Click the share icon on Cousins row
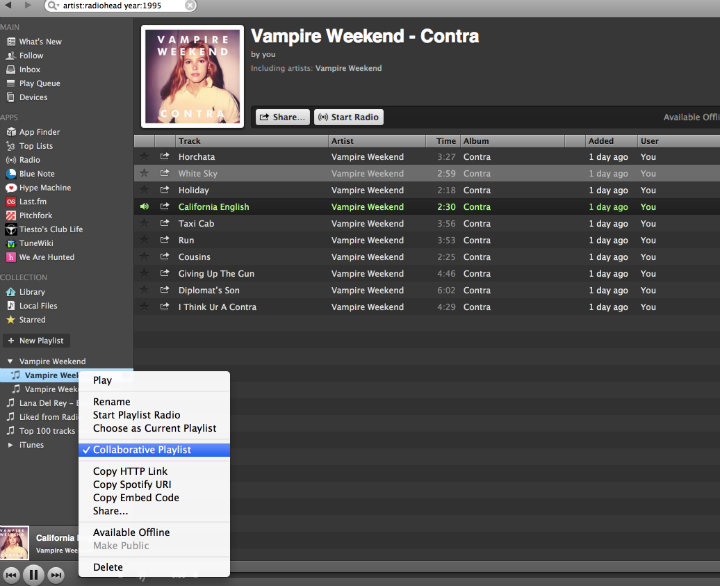This screenshot has height=586, width=720. [x=164, y=256]
